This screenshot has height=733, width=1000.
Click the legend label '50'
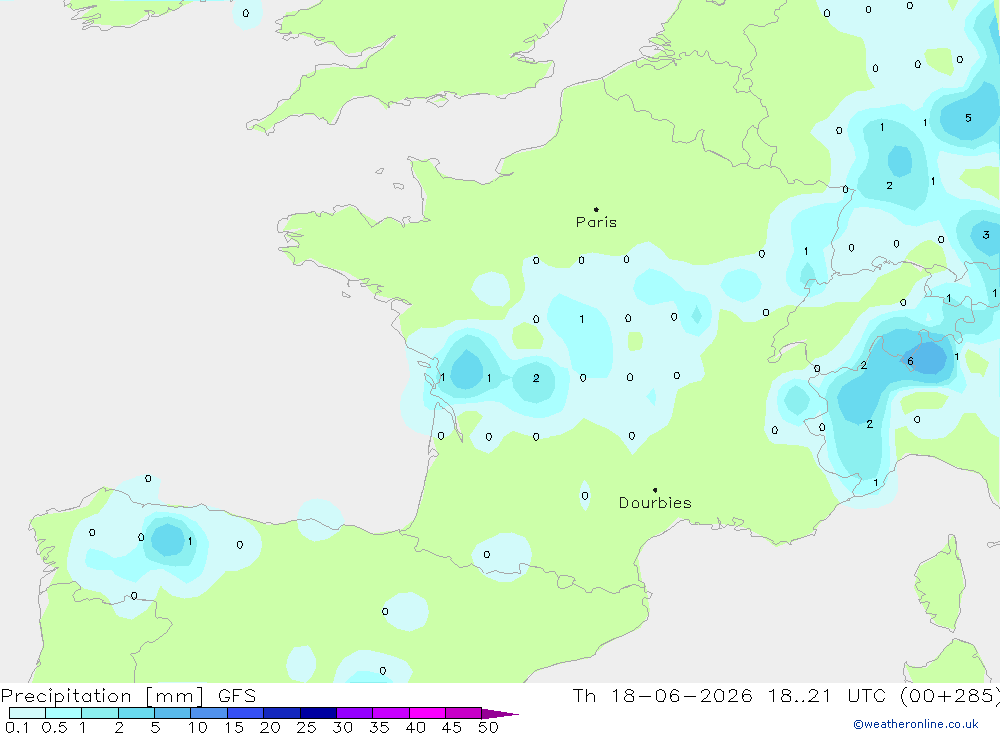point(488,727)
